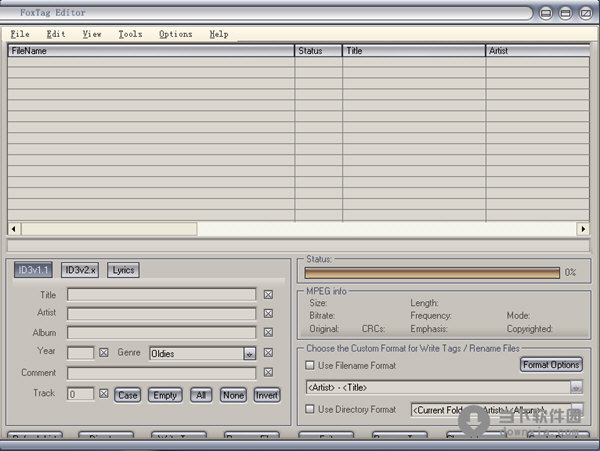The height and width of the screenshot is (451, 600).
Task: Toggle the checkbox beside the Title field
Action: tap(268, 295)
